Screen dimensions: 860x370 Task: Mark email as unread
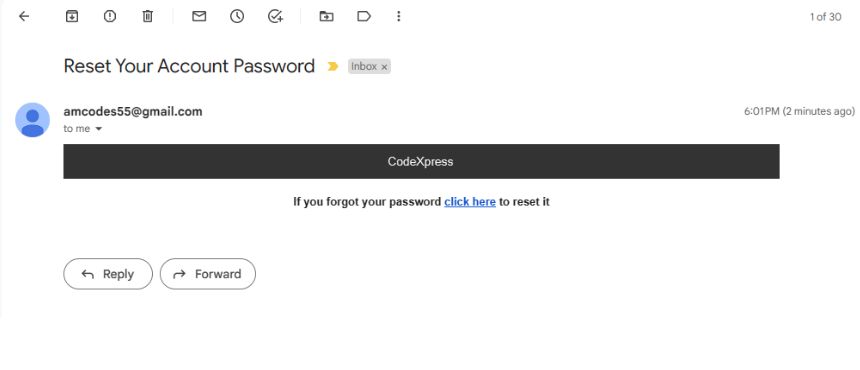coord(199,16)
